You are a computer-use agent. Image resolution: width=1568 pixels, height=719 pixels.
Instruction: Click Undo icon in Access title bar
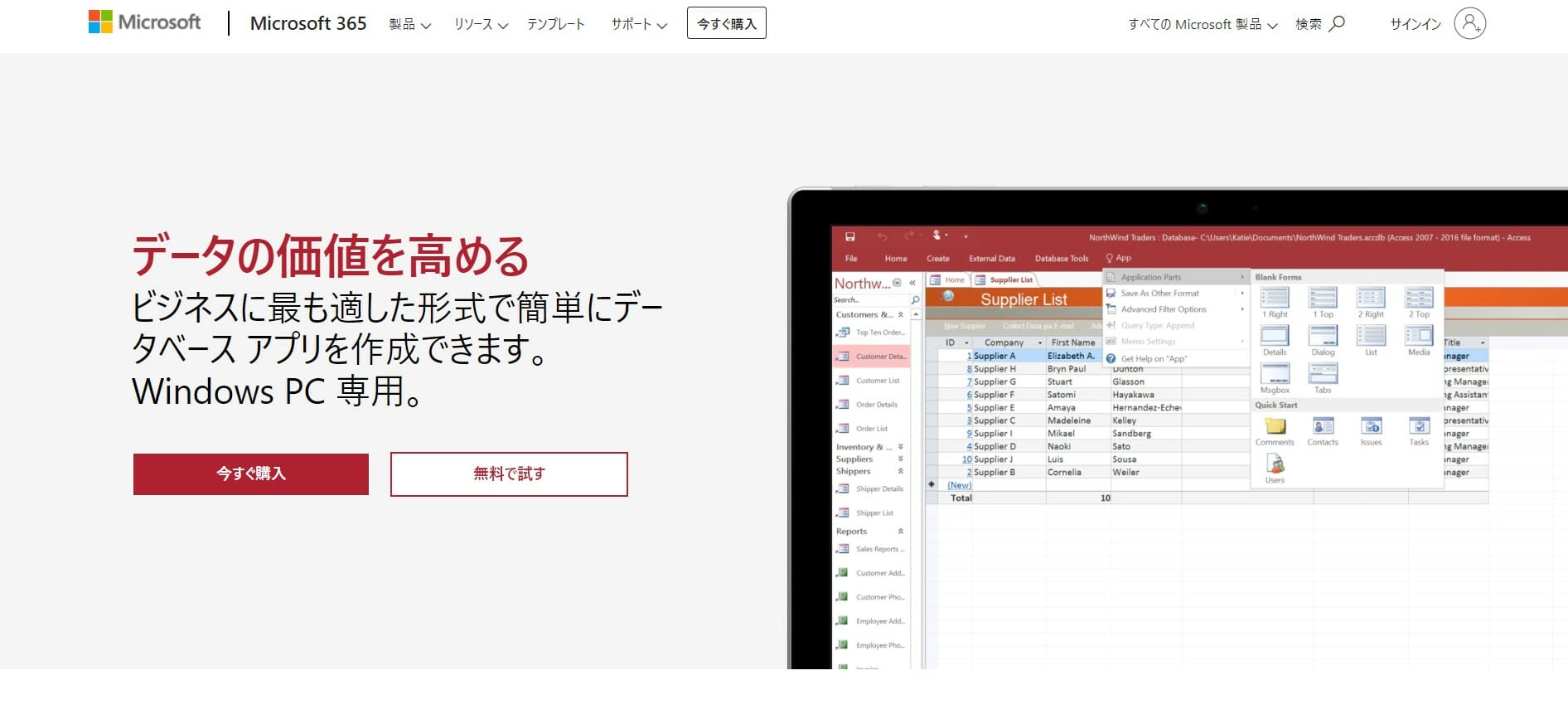(882, 236)
